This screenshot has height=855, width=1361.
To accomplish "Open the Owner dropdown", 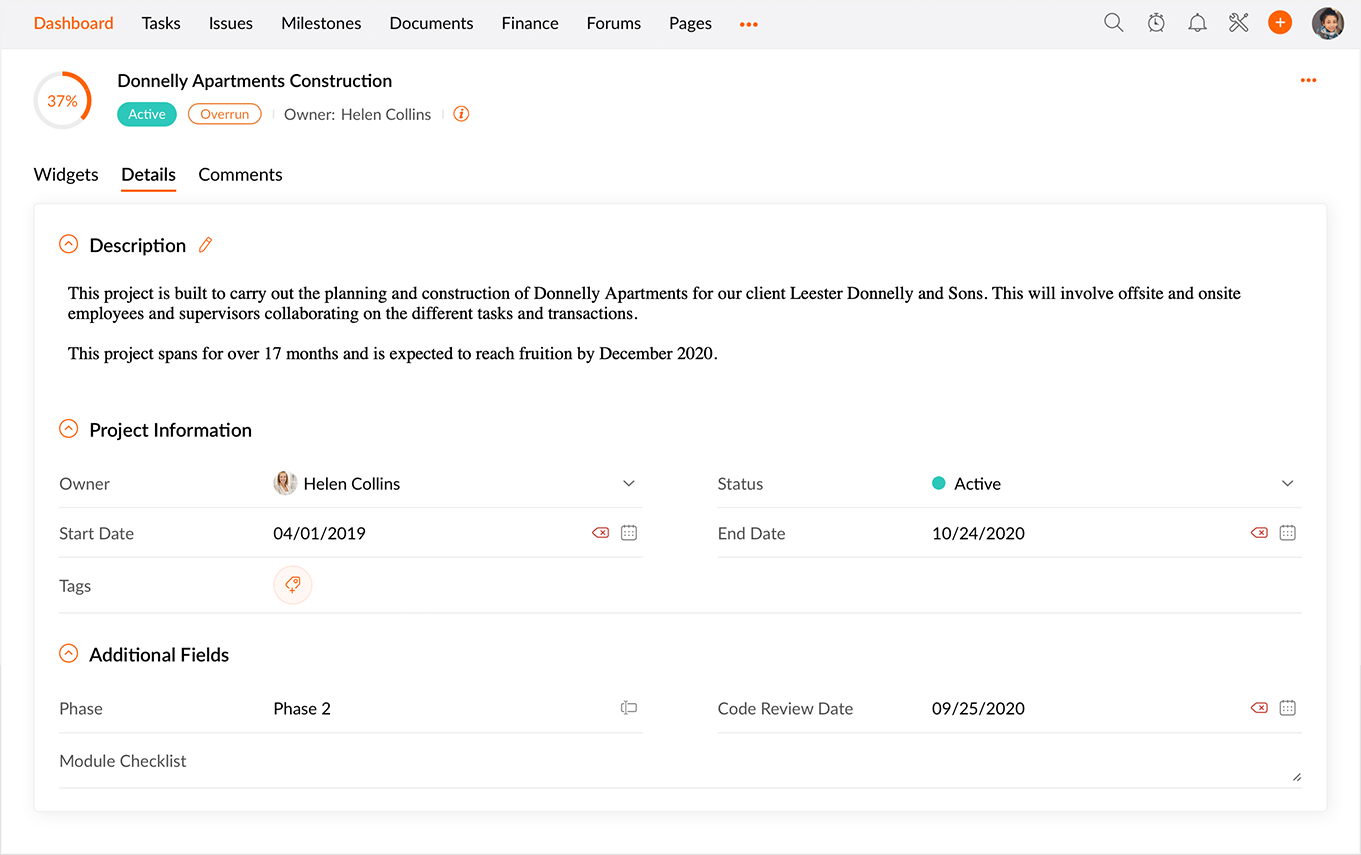I will [x=629, y=484].
